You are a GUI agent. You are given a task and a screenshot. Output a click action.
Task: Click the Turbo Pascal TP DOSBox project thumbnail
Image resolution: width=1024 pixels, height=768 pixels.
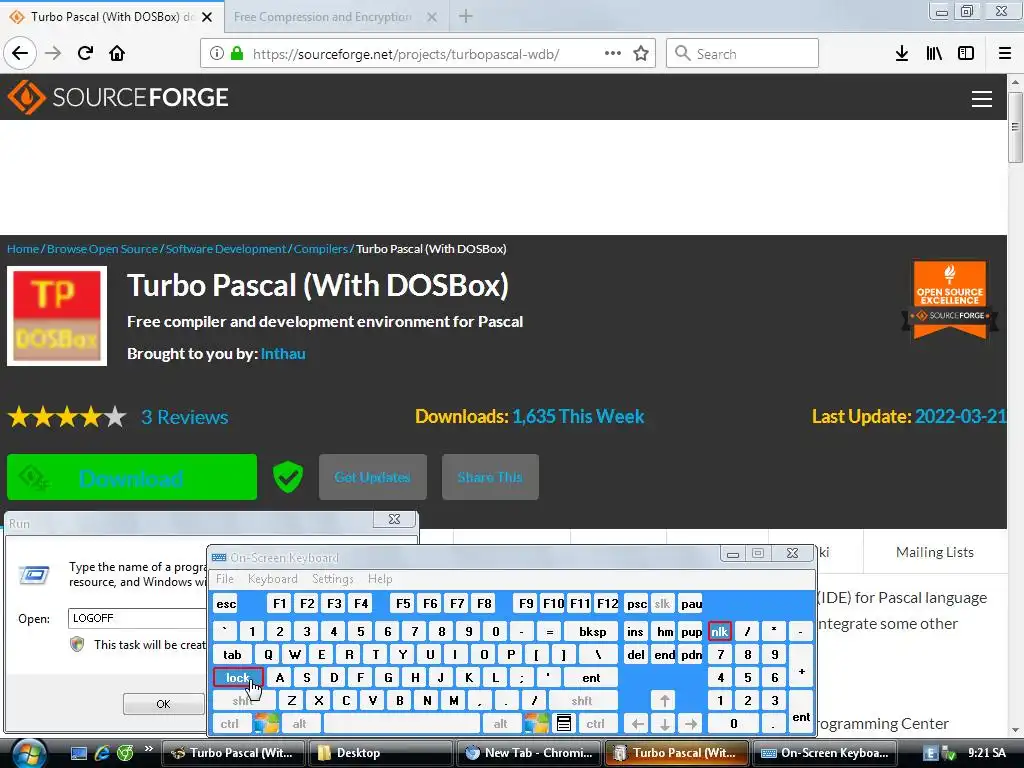click(x=57, y=316)
